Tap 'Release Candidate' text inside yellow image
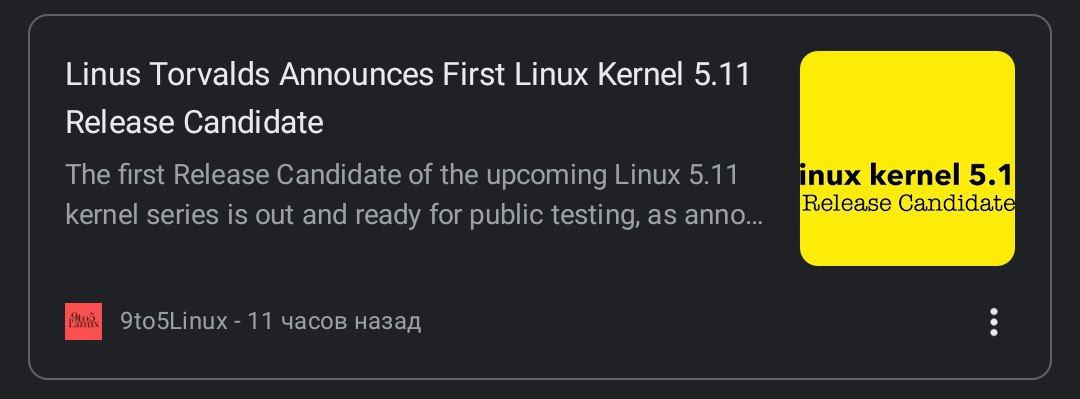The image size is (1080, 399). 908,203
